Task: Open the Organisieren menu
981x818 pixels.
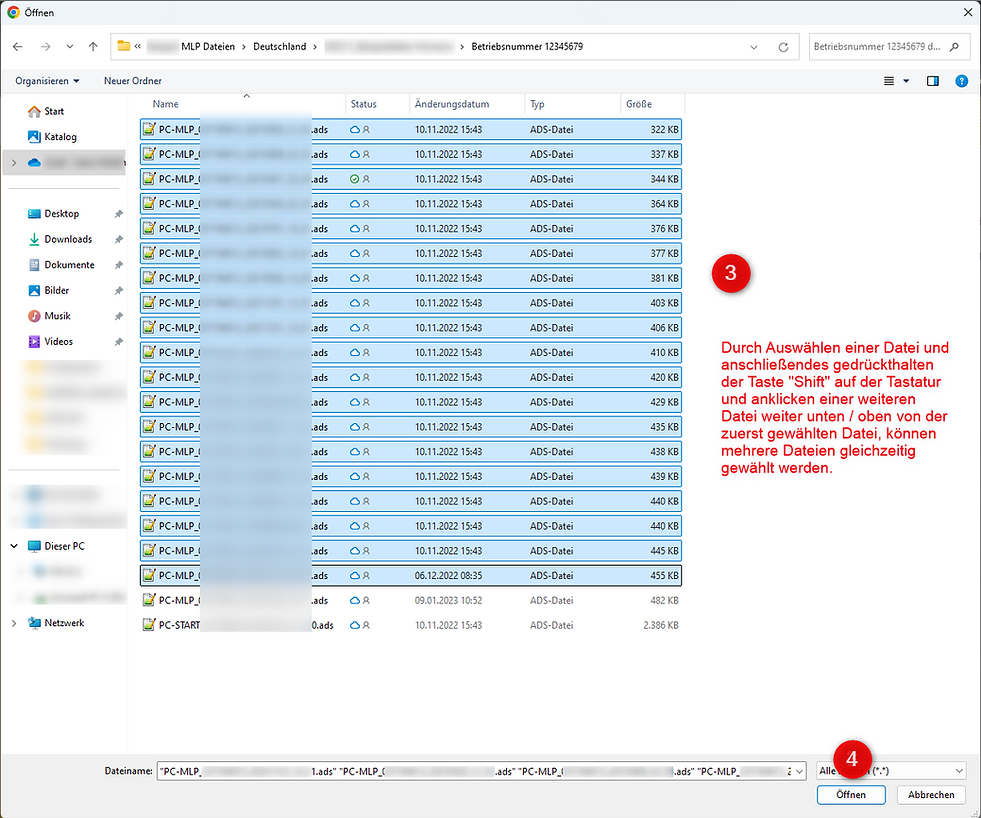Action: pos(48,81)
